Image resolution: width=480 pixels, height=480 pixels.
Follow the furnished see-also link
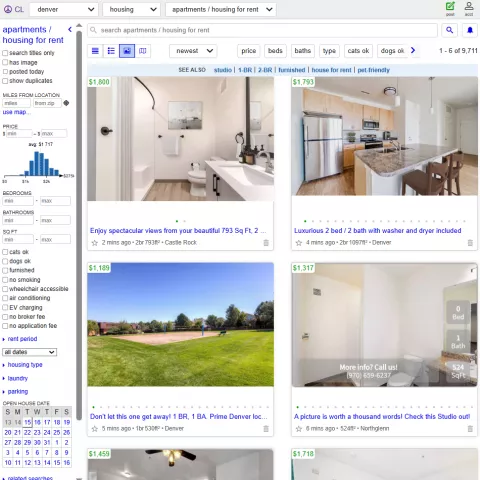[x=292, y=70]
